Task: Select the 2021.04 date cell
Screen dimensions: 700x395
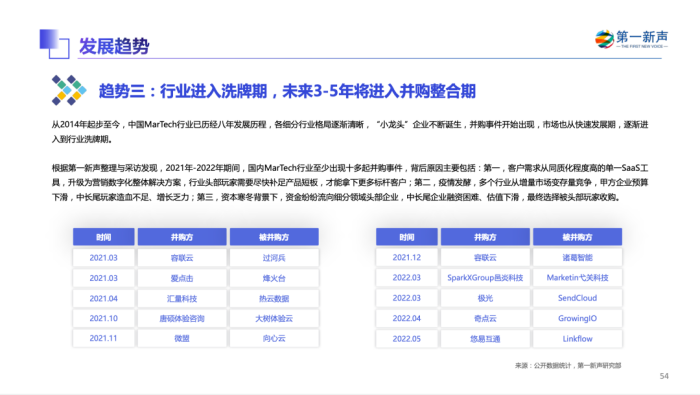Action: tap(104, 298)
